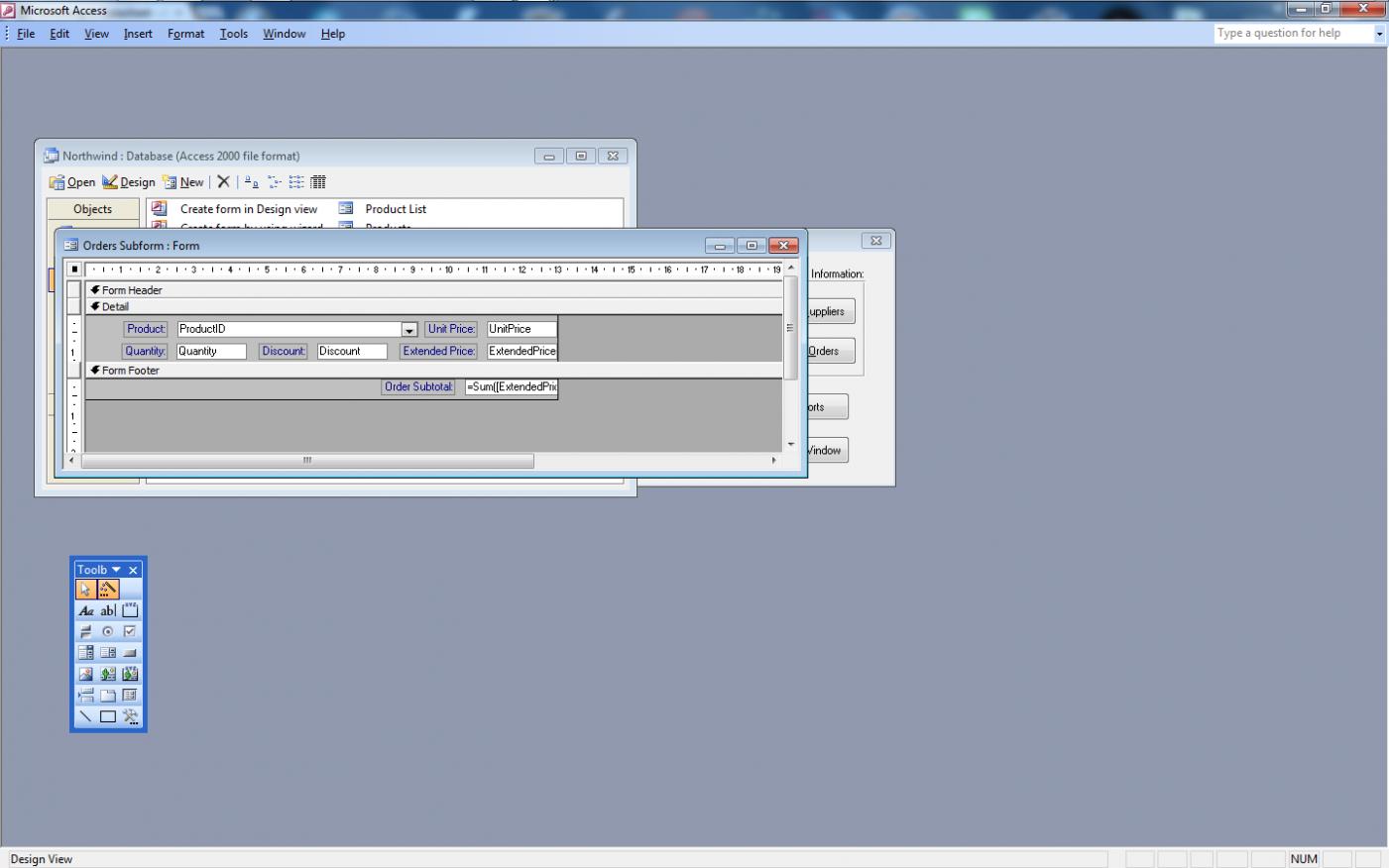Select the ProductID combo box control
Image resolution: width=1389 pixels, height=868 pixels.
click(x=297, y=329)
